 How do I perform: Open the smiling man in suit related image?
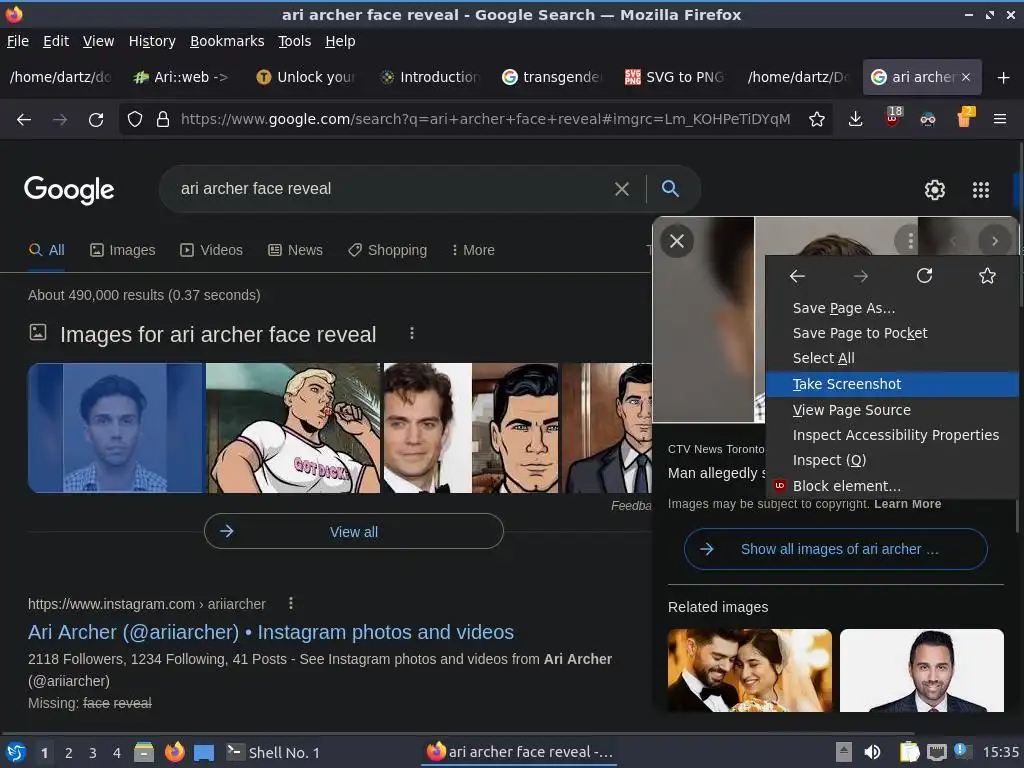(921, 671)
